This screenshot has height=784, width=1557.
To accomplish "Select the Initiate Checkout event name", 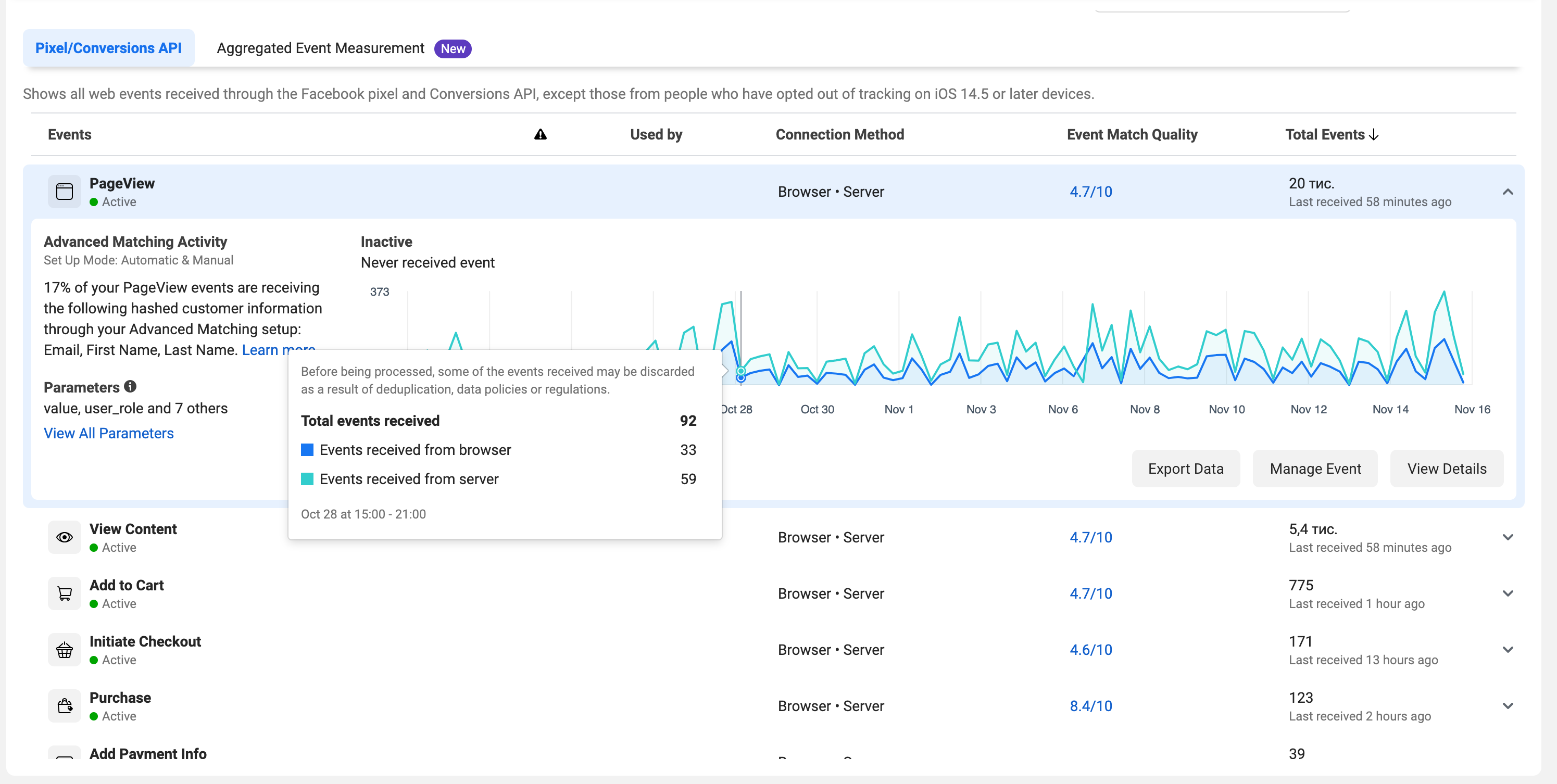I will (145, 641).
